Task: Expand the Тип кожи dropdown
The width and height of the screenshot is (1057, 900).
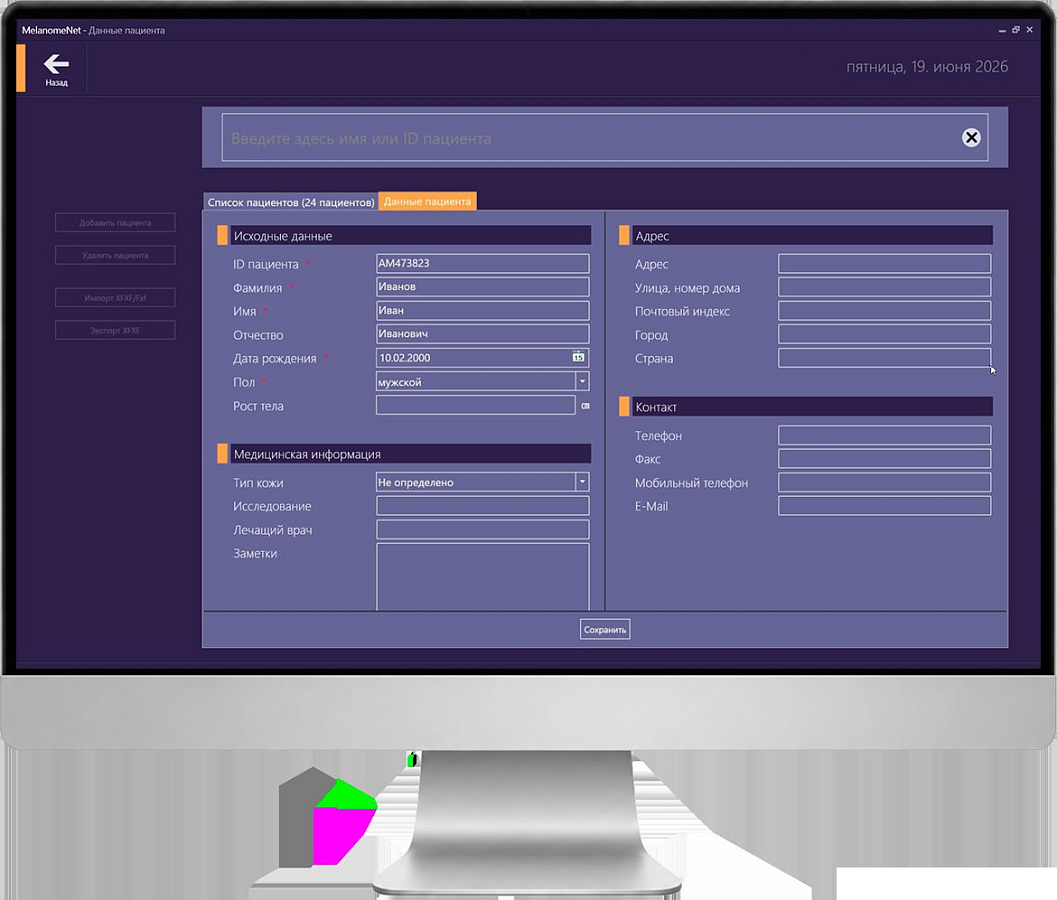Action: click(x=582, y=482)
